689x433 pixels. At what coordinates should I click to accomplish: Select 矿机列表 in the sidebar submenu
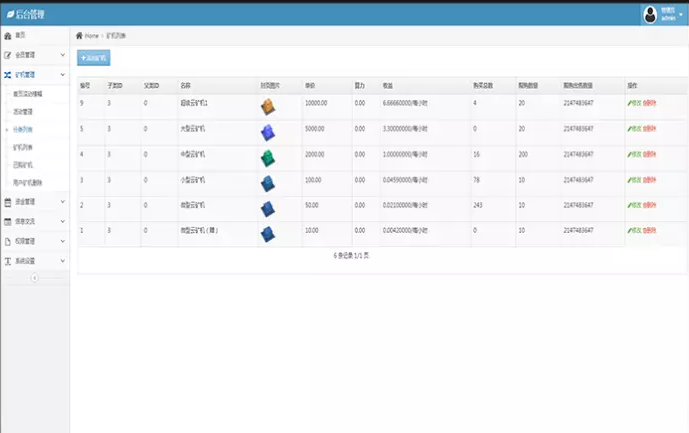(x=23, y=147)
